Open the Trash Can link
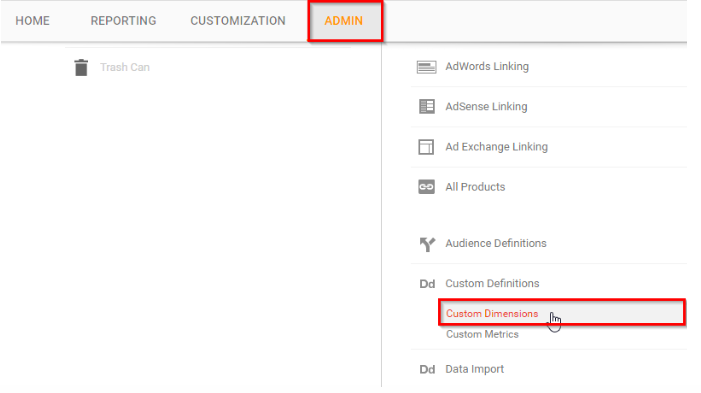This screenshot has height=393, width=701. coord(125,68)
